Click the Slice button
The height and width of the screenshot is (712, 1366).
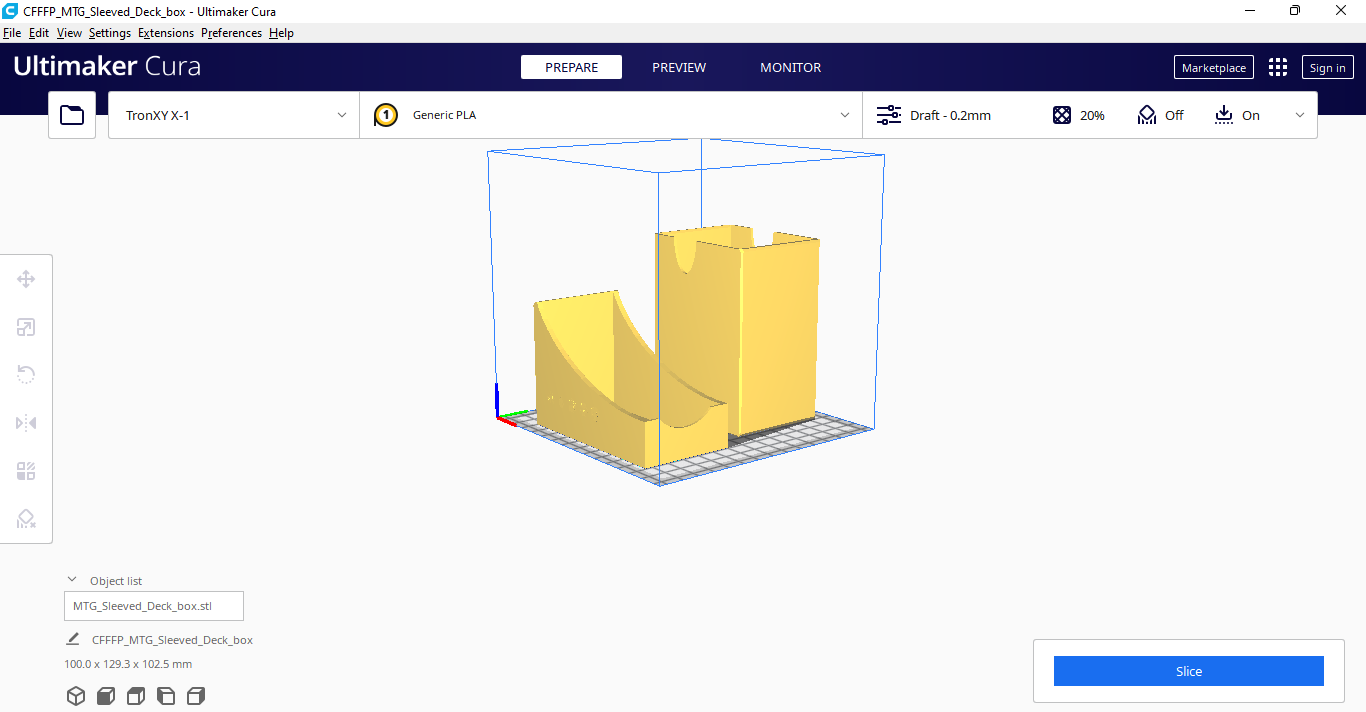[1189, 671]
